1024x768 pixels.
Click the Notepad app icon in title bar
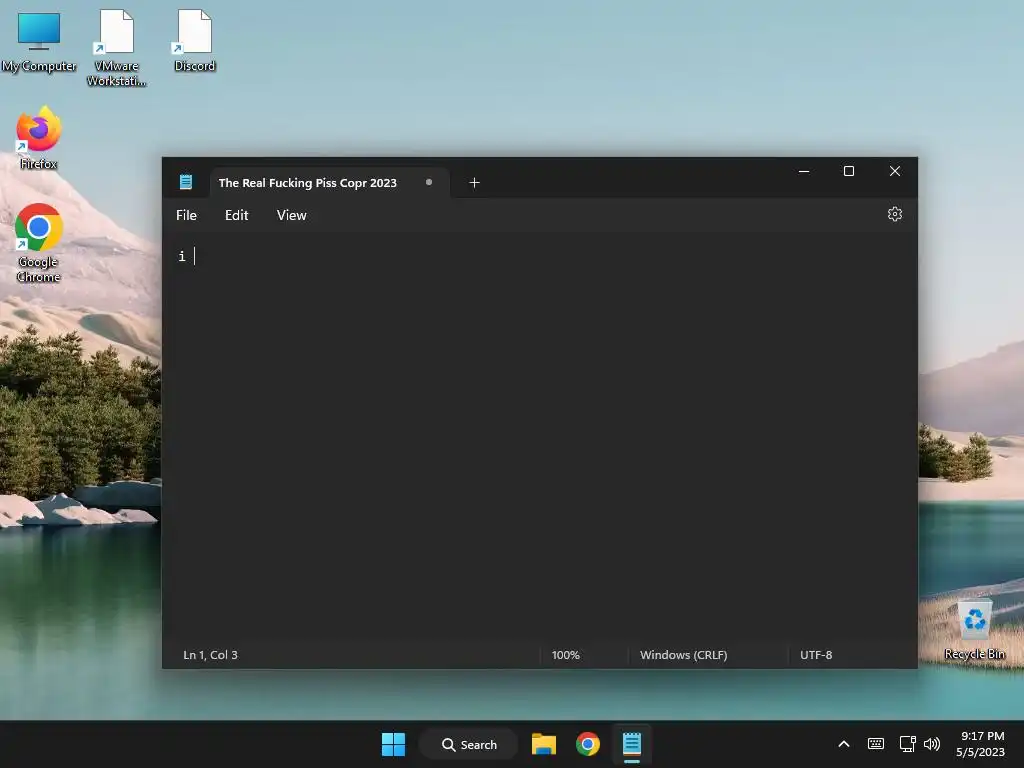click(x=186, y=182)
